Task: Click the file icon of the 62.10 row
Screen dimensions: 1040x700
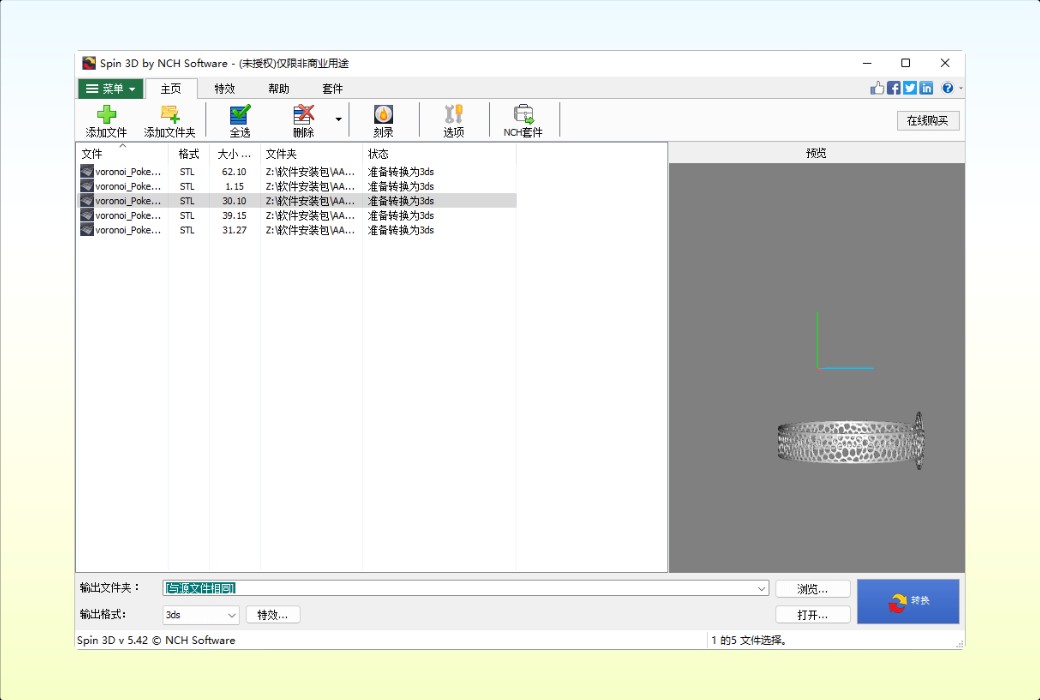Action: [87, 171]
